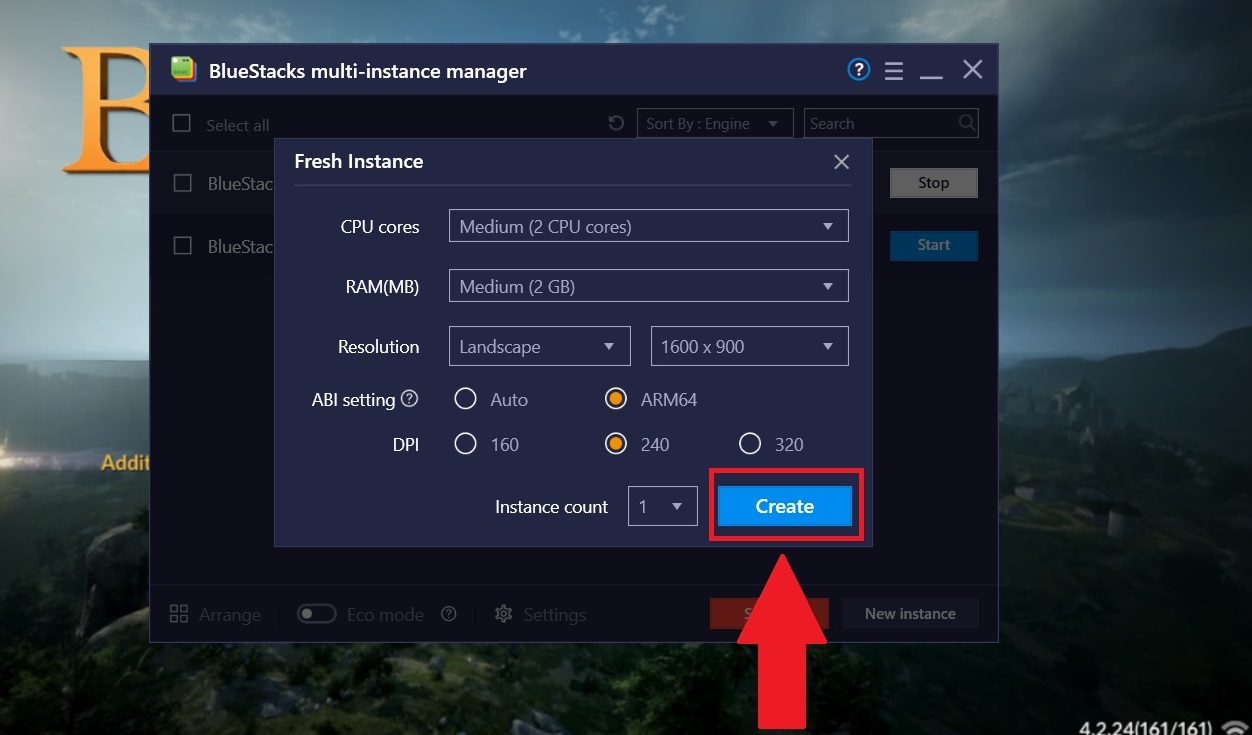Open Settings via the gear icon
This screenshot has height=735, width=1252.
click(504, 614)
